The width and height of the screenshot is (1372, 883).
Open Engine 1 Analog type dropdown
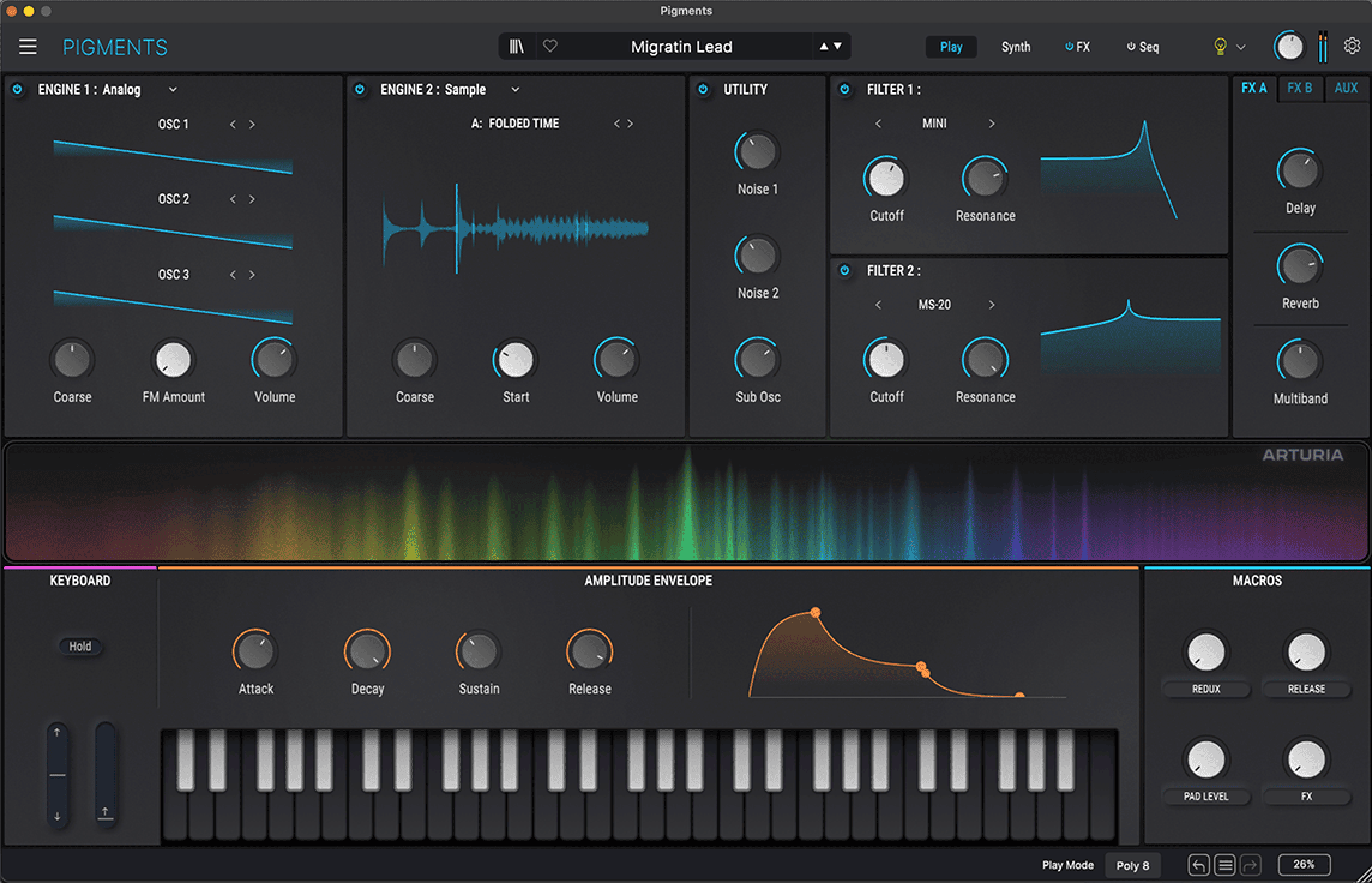coord(173,89)
